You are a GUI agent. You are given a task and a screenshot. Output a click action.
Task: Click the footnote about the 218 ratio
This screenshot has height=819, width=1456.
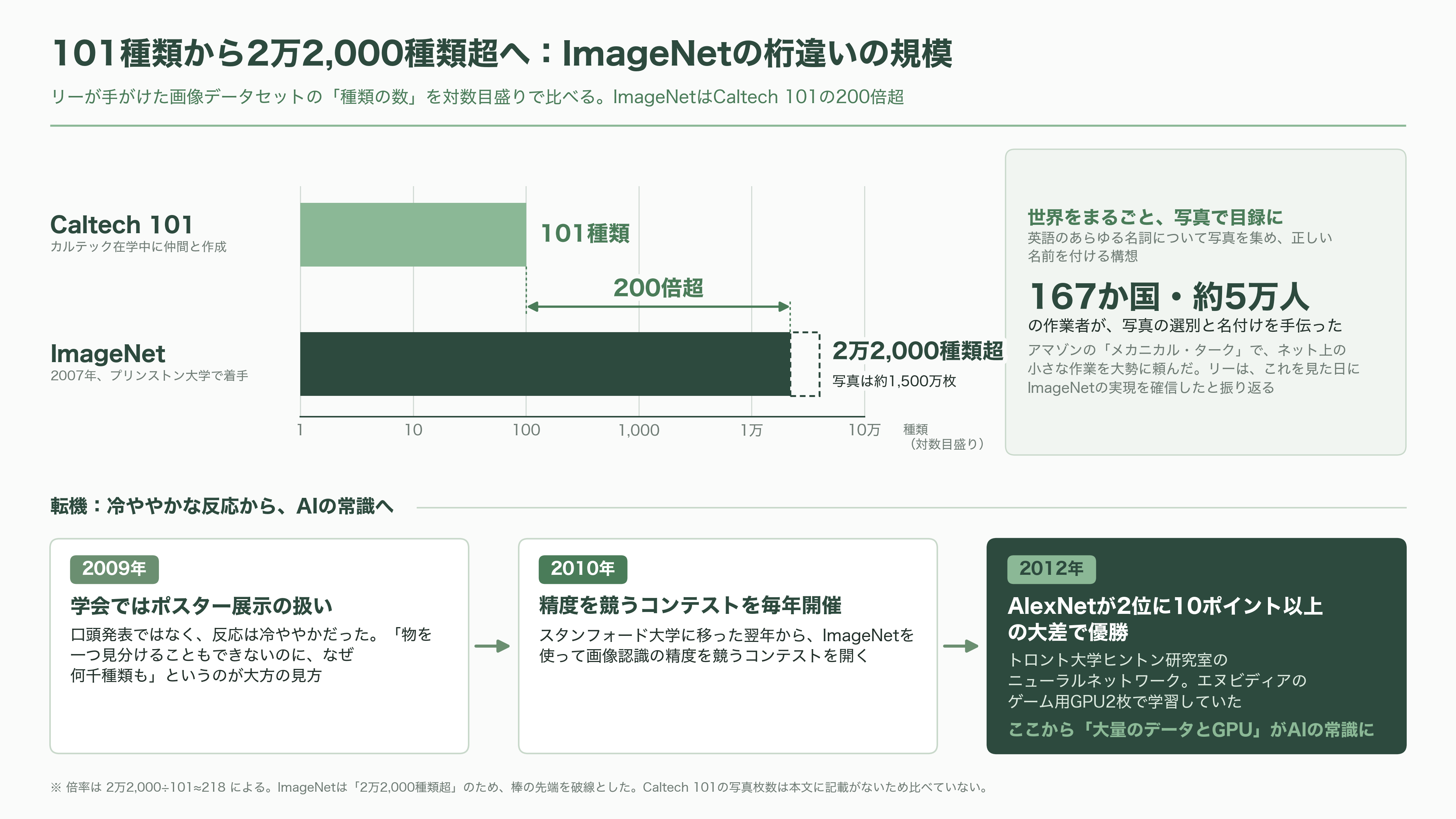519,788
